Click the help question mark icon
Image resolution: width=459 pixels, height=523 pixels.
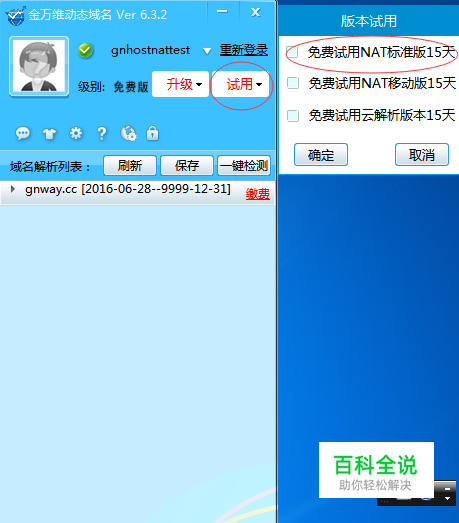(102, 134)
